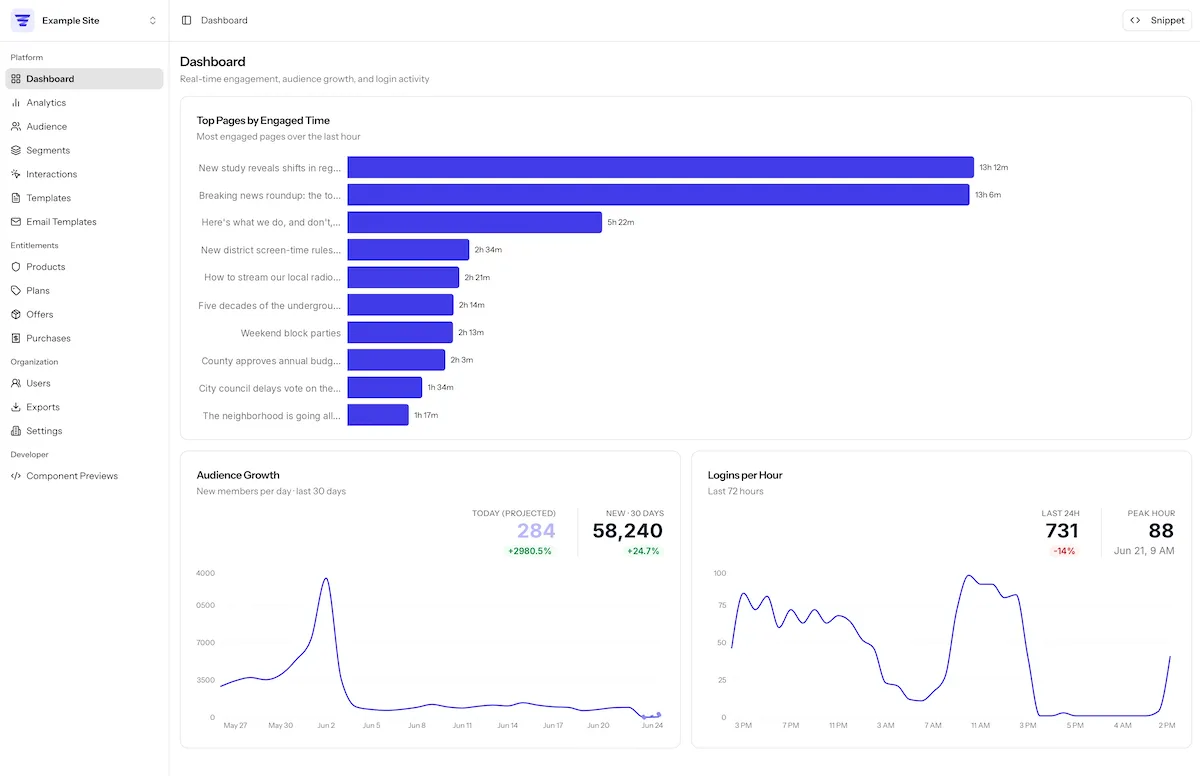The height and width of the screenshot is (776, 1200).
Task: Click the 284 projected today value
Action: click(536, 531)
